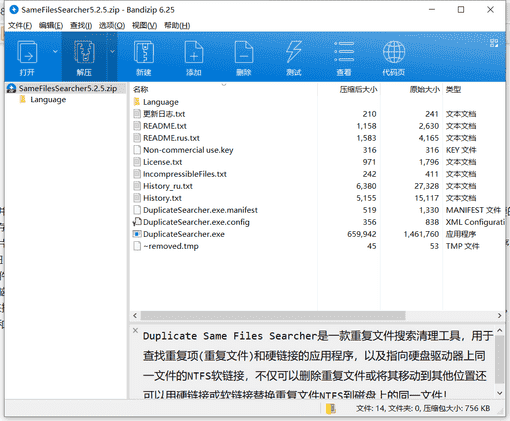Open the 文件(F) menu
Screen dimensions: 510x421
point(20,26)
